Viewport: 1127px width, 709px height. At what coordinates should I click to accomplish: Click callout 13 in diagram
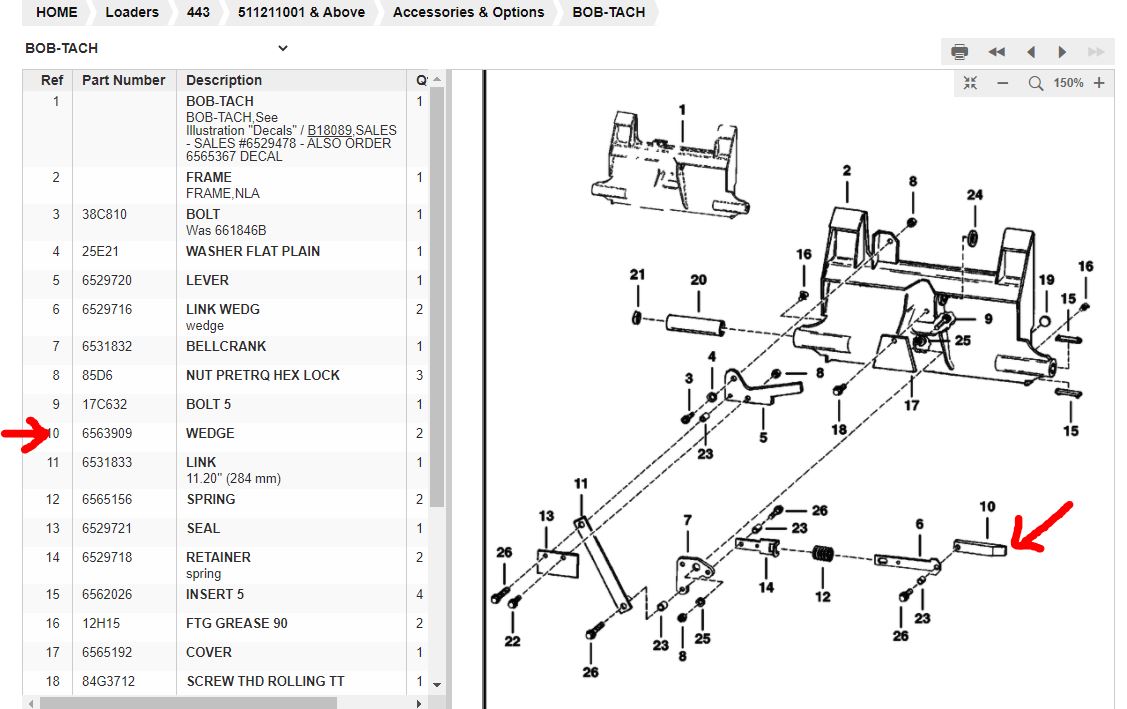pyautogui.click(x=546, y=516)
